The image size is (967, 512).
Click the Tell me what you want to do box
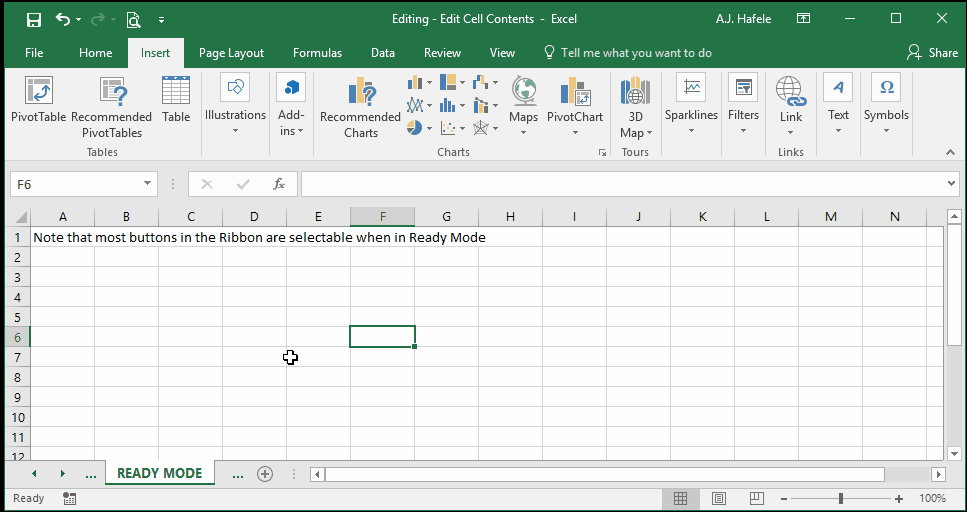[x=628, y=53]
